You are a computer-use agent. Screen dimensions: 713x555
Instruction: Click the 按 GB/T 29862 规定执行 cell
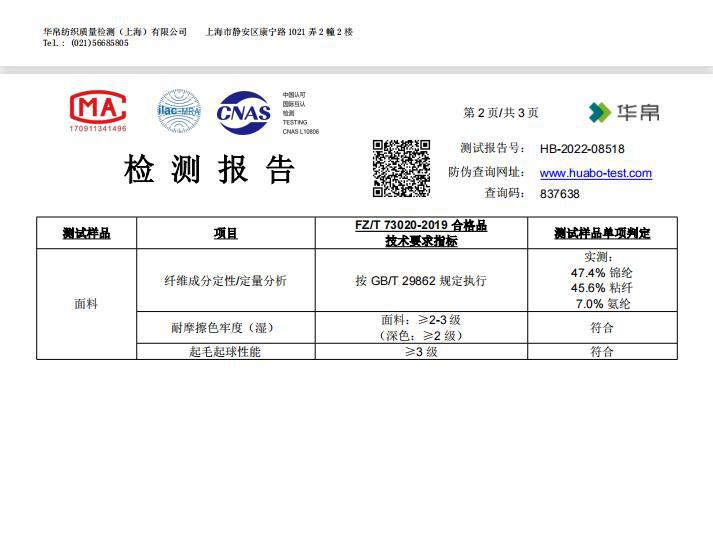click(421, 281)
